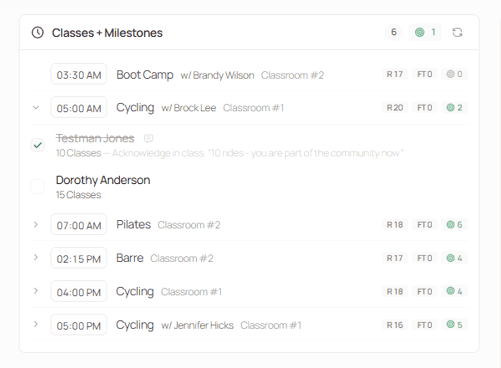This screenshot has width=501, height=368.
Task: Click the 04:00 PM time button
Action: tap(79, 291)
